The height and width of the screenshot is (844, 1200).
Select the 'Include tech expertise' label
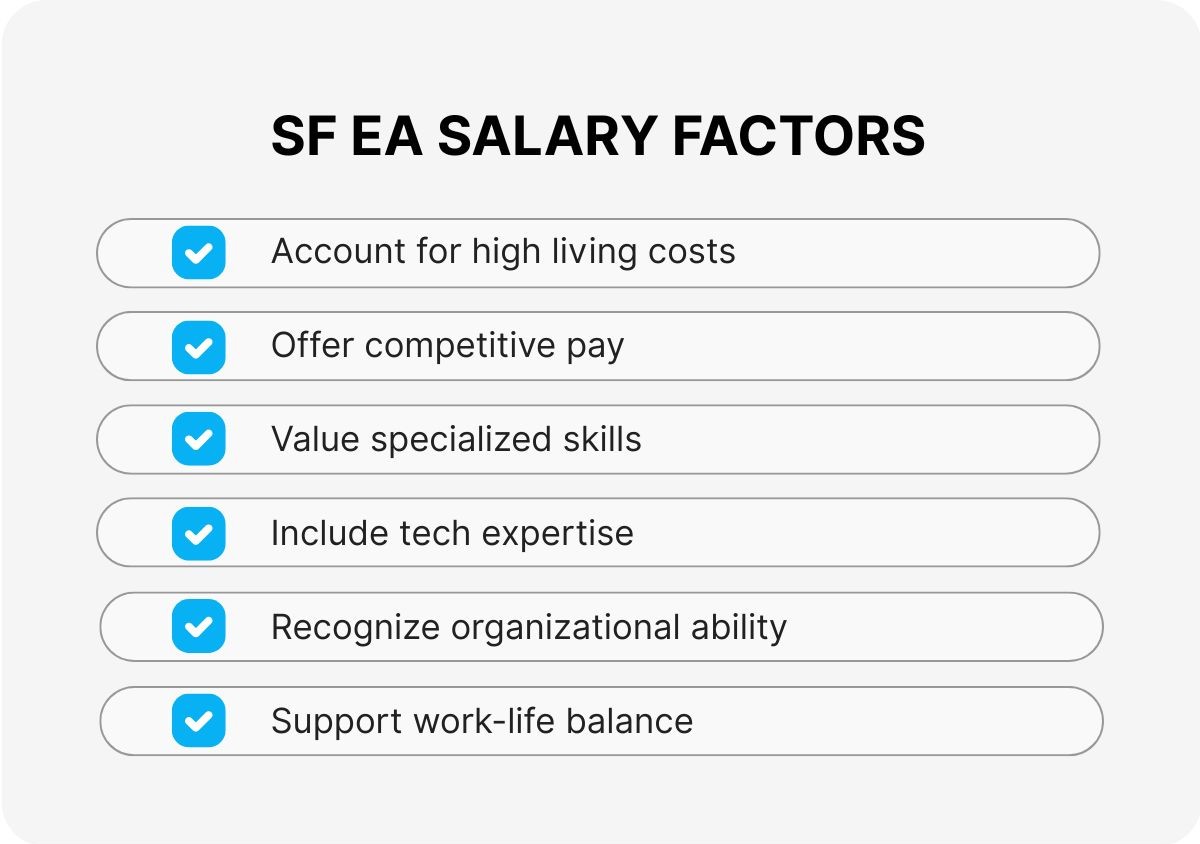(x=452, y=533)
